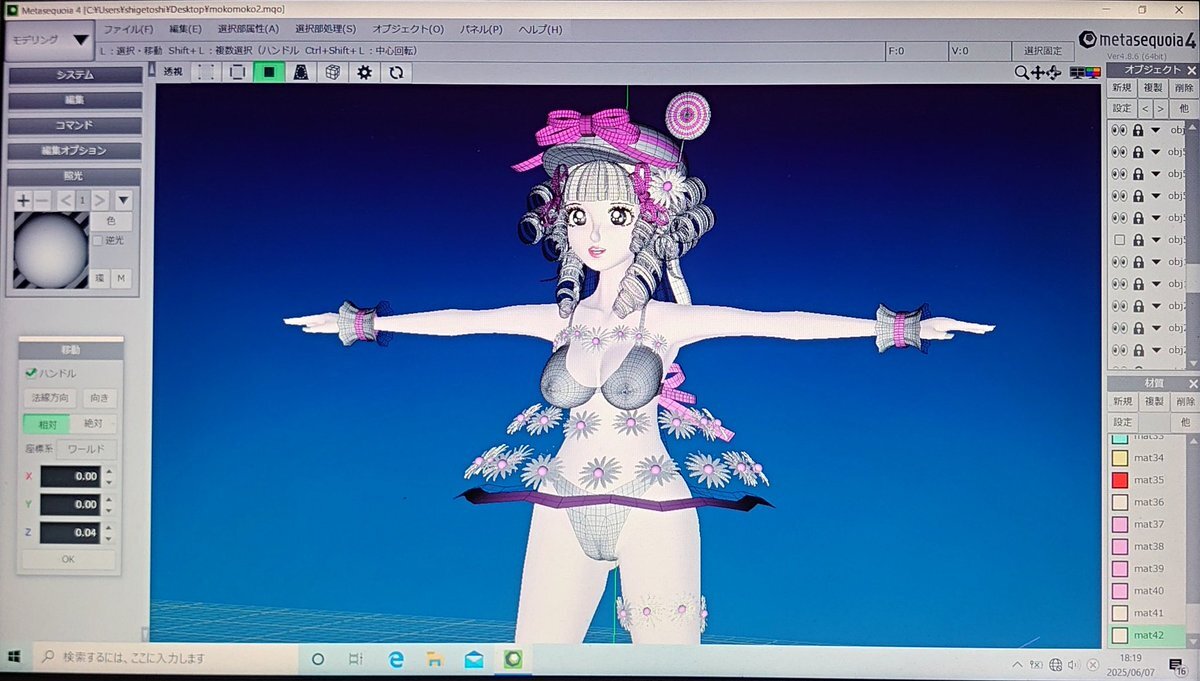The height and width of the screenshot is (681, 1200).
Task: Toggle wireframe line display with the hollow square icon
Action: [237, 72]
